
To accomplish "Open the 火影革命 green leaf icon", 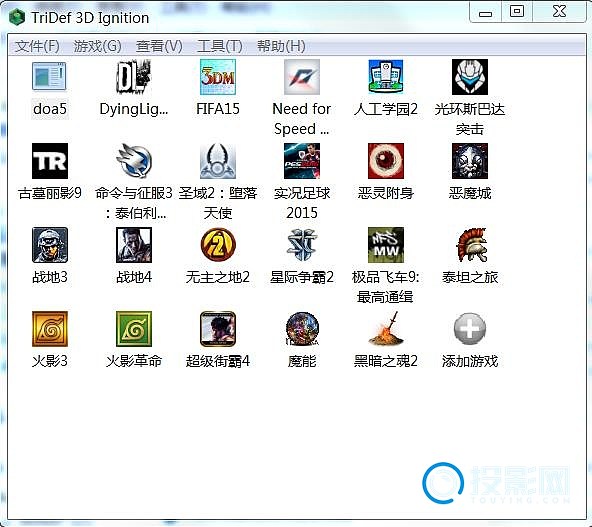I will tap(134, 329).
